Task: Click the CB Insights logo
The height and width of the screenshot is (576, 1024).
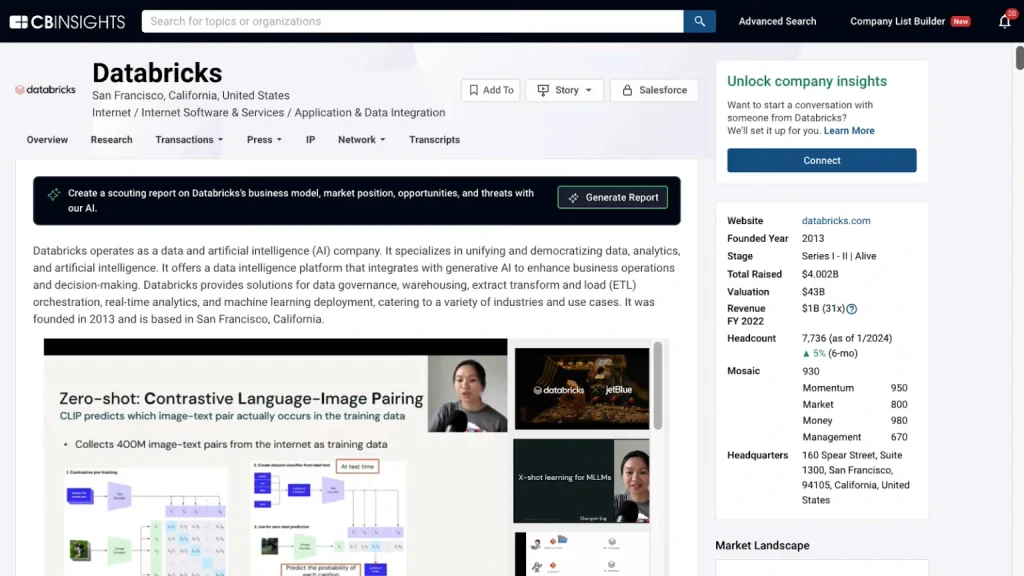Action: pos(66,20)
